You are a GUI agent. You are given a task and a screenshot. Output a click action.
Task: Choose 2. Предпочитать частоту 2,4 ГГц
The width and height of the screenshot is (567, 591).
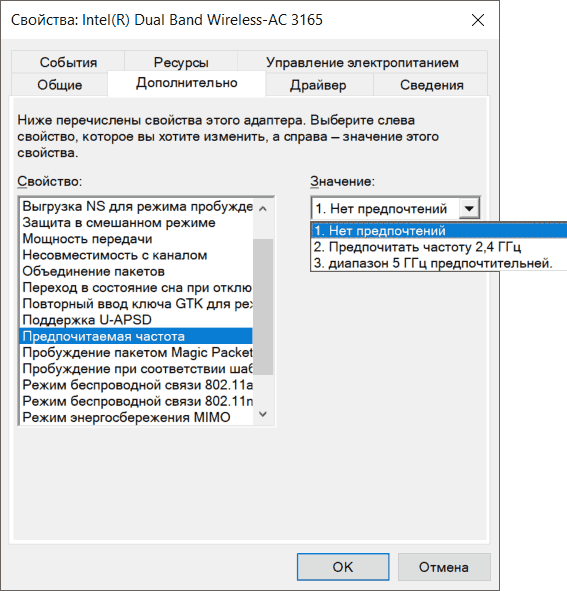(x=440, y=247)
